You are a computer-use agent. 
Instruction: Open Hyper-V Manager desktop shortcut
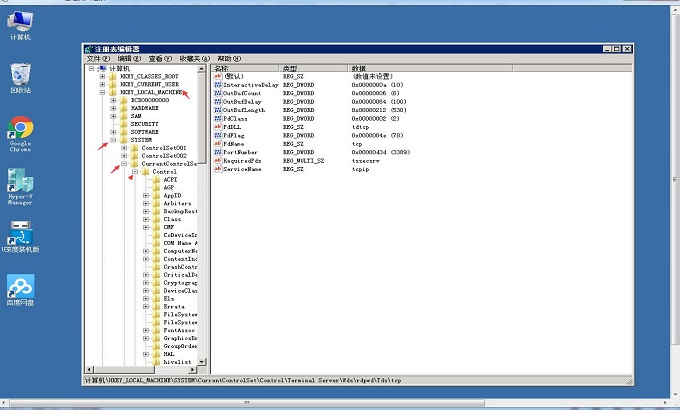coord(20,181)
